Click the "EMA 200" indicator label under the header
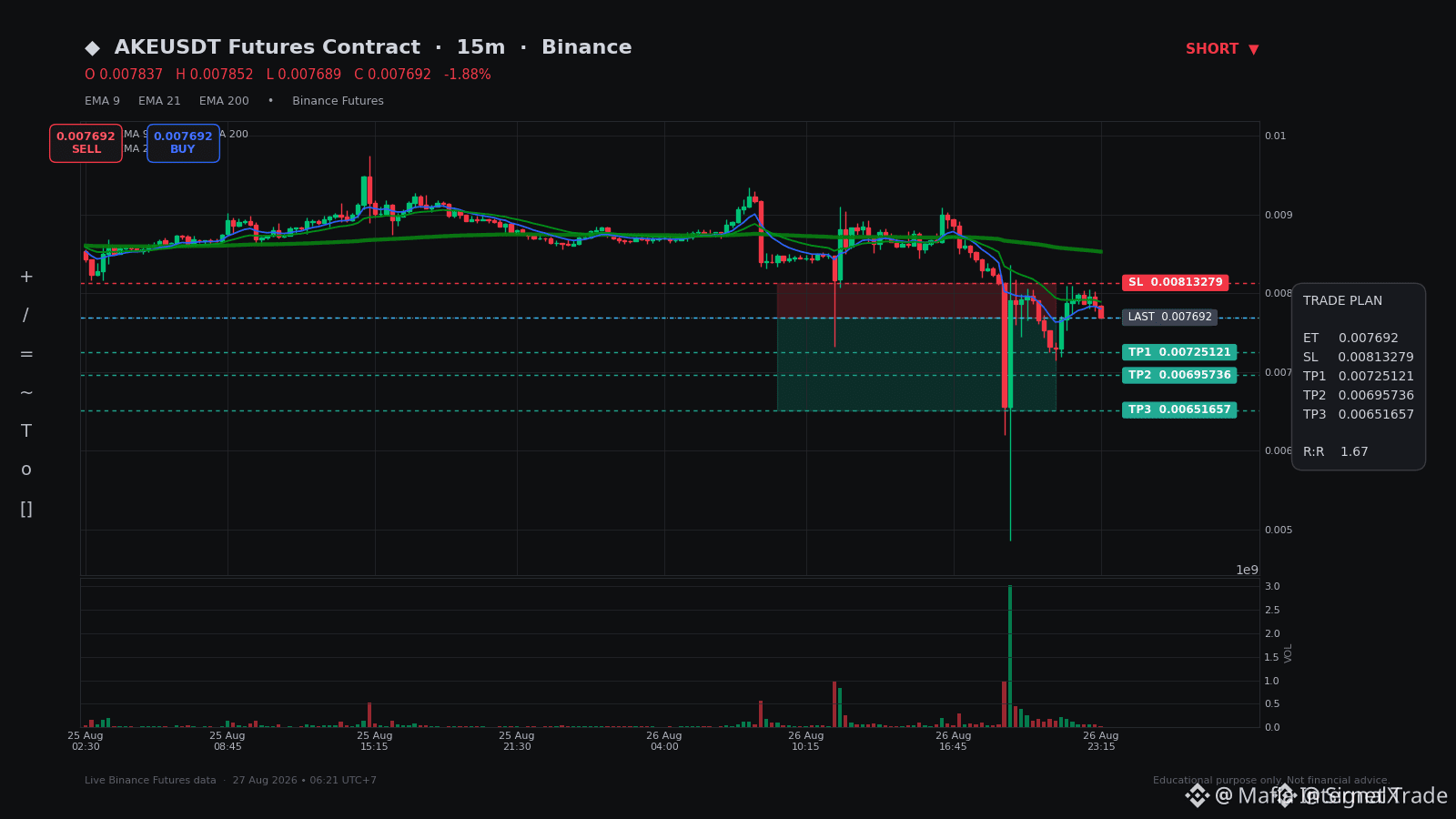1456x819 pixels. (224, 101)
